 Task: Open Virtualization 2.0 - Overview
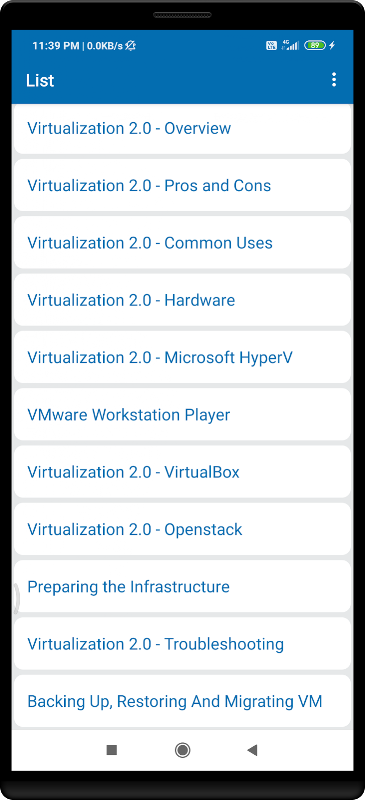pos(182,129)
